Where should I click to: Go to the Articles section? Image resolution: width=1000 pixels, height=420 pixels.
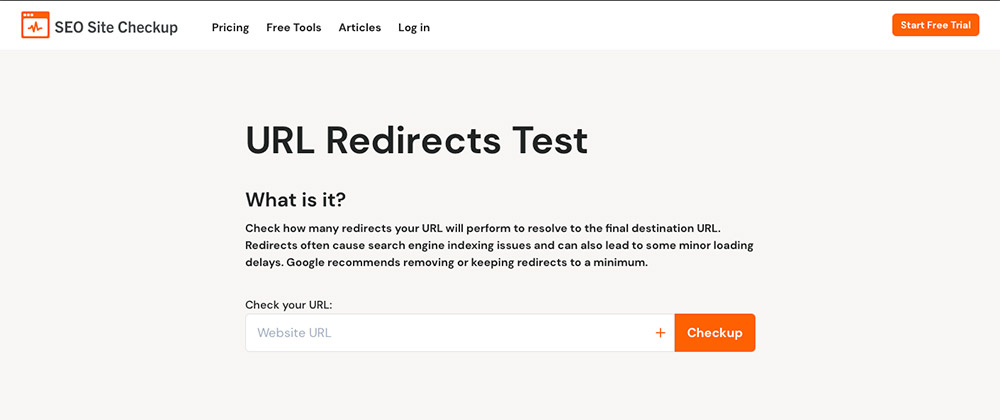point(360,27)
